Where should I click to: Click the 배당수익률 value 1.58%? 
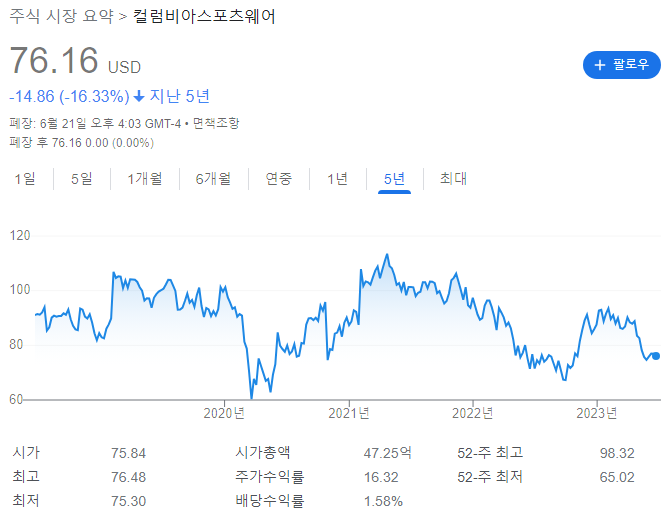383,501
